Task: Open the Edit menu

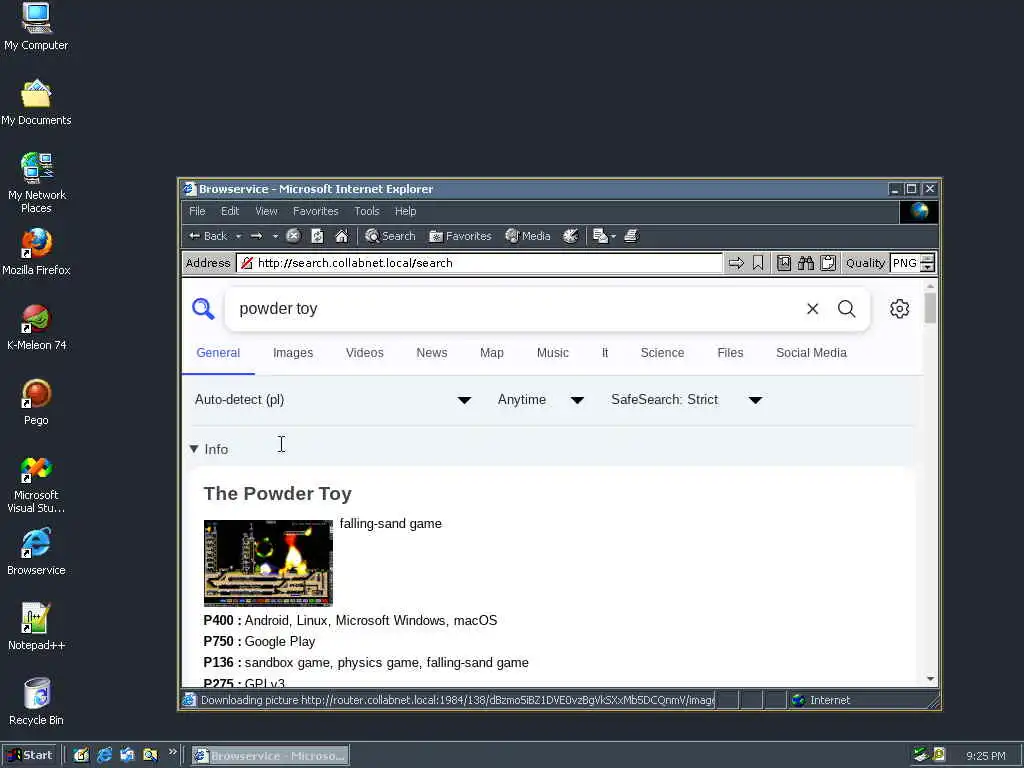Action: 230,211
